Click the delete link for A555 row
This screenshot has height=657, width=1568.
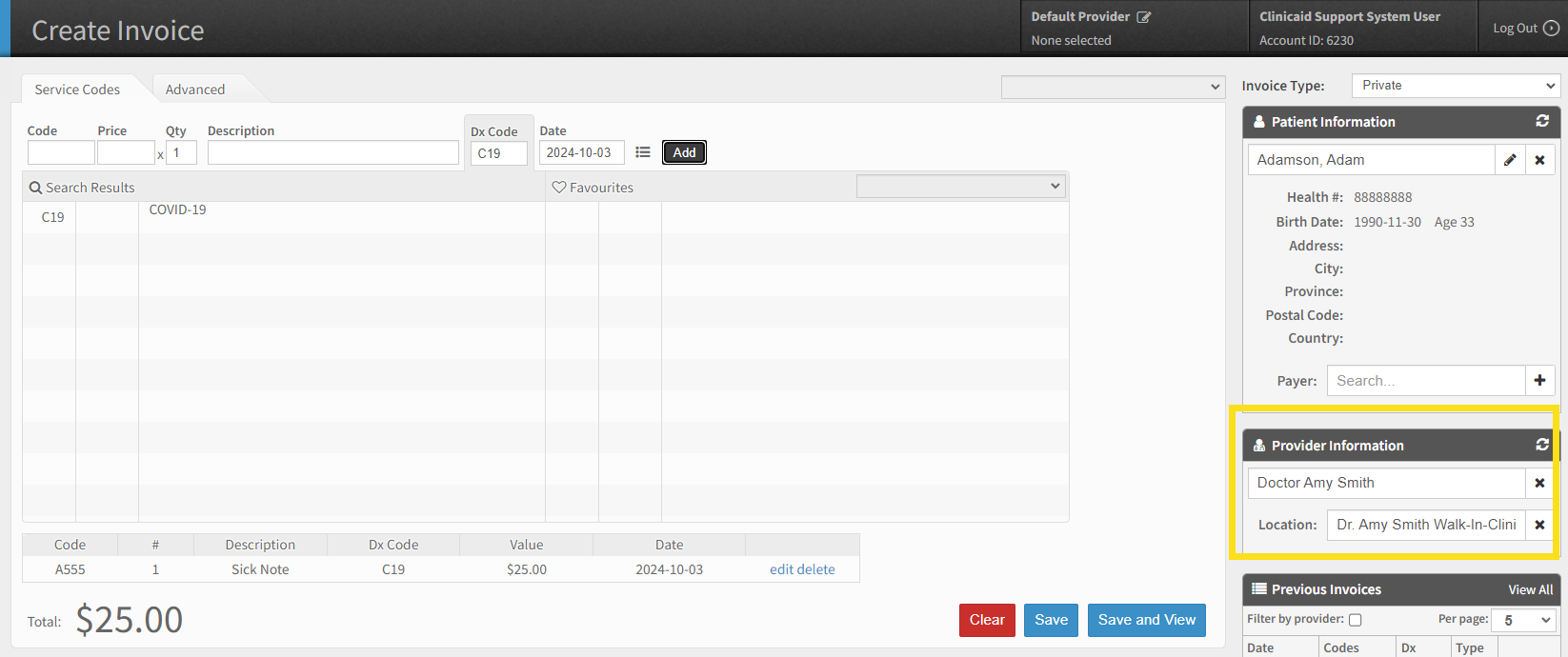pos(816,569)
